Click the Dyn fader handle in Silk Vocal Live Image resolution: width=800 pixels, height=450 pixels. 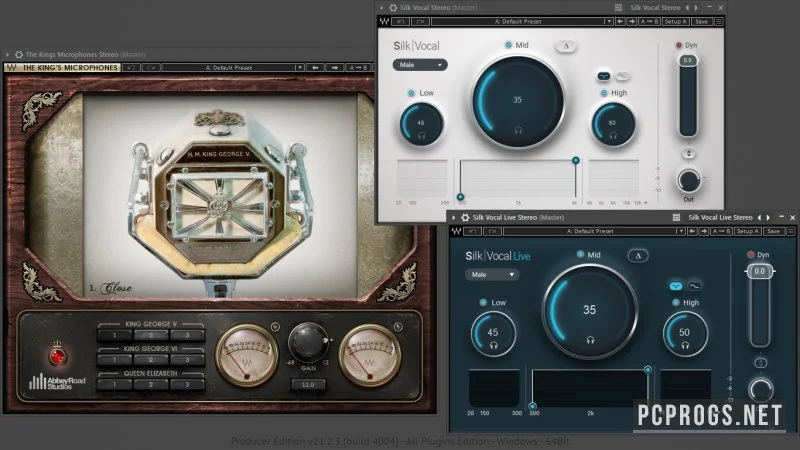point(760,271)
